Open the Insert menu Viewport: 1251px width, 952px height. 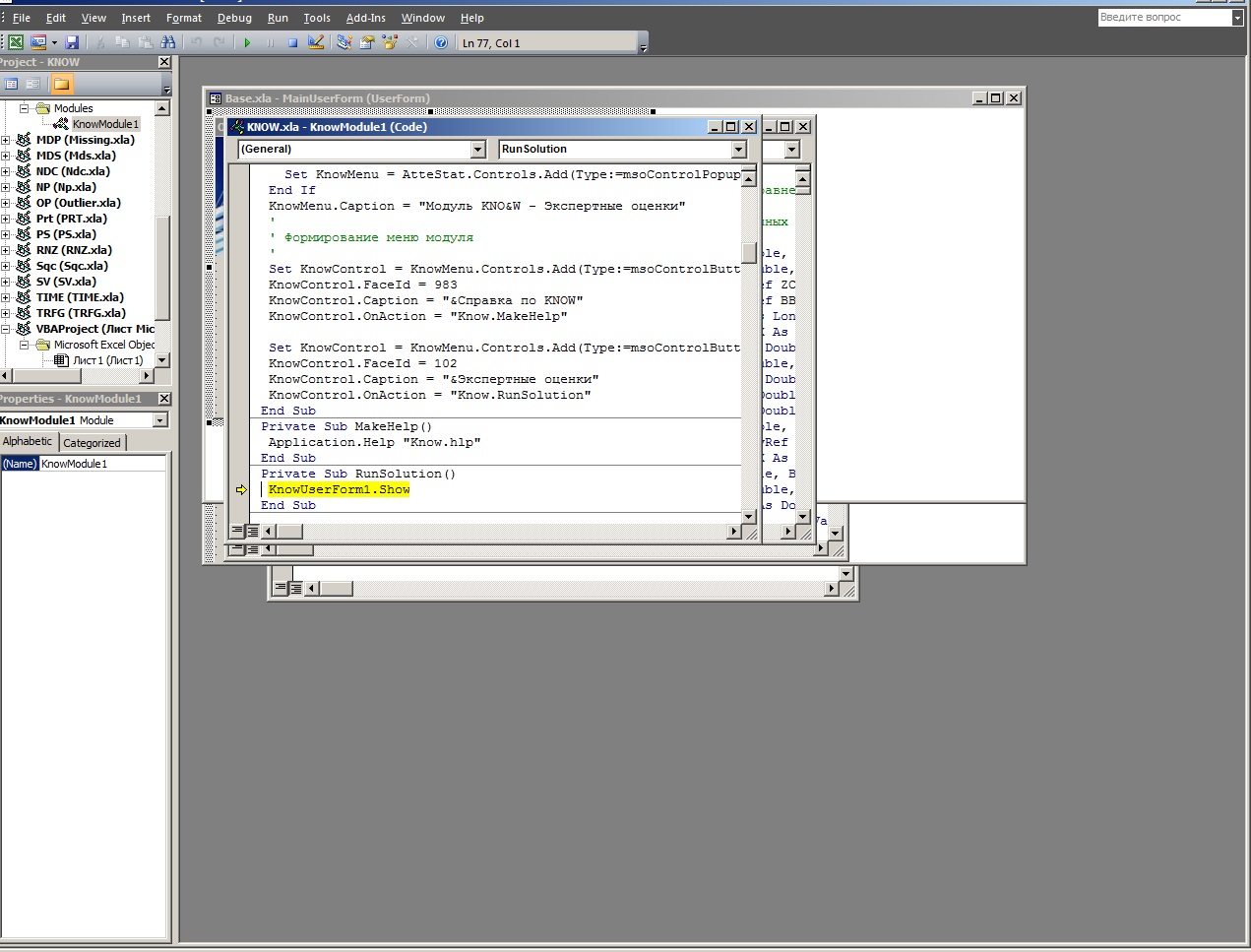coord(136,18)
